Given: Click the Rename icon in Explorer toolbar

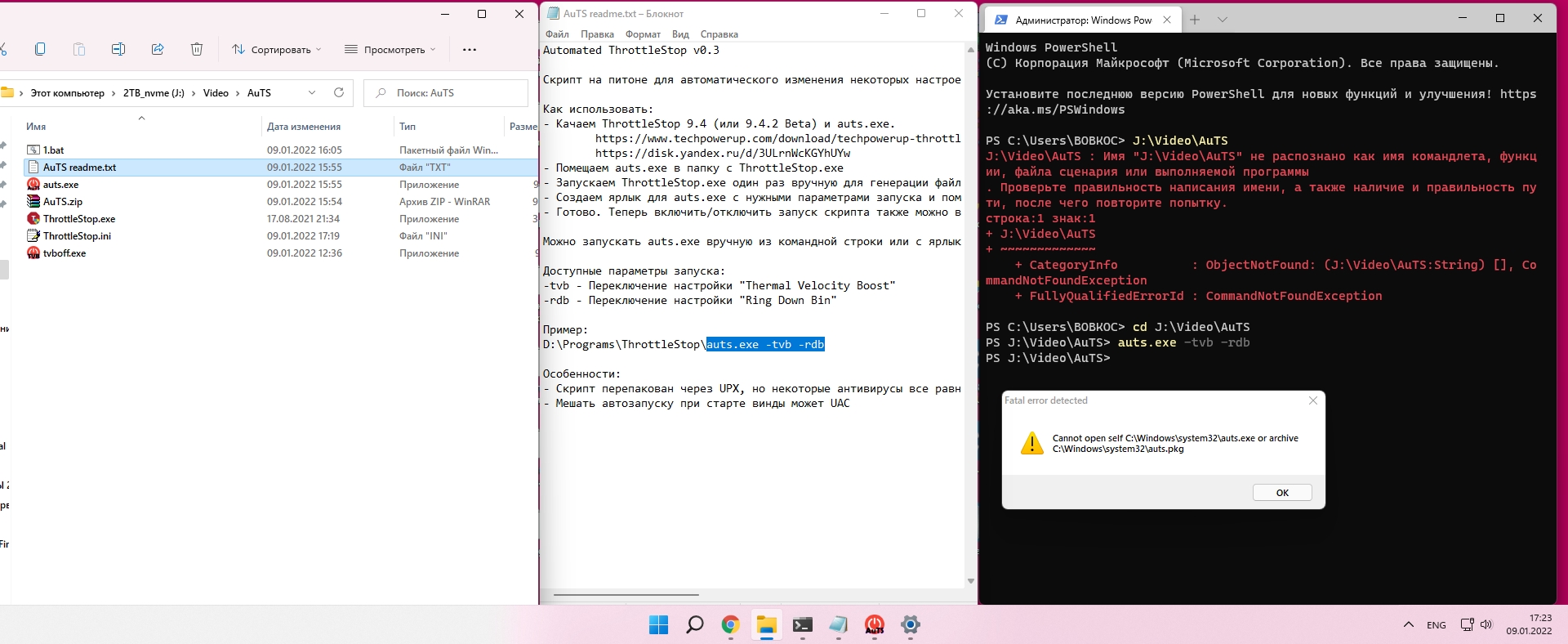Looking at the screenshot, I should tap(118, 49).
